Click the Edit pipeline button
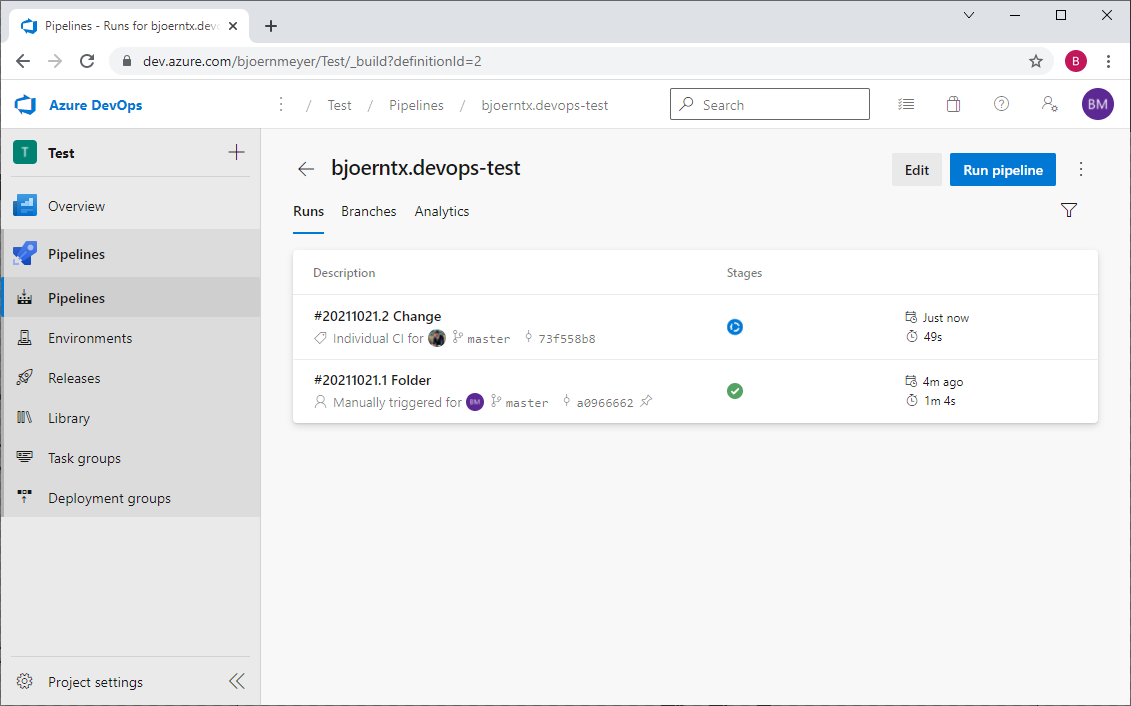This screenshot has width=1131, height=706. point(917,169)
